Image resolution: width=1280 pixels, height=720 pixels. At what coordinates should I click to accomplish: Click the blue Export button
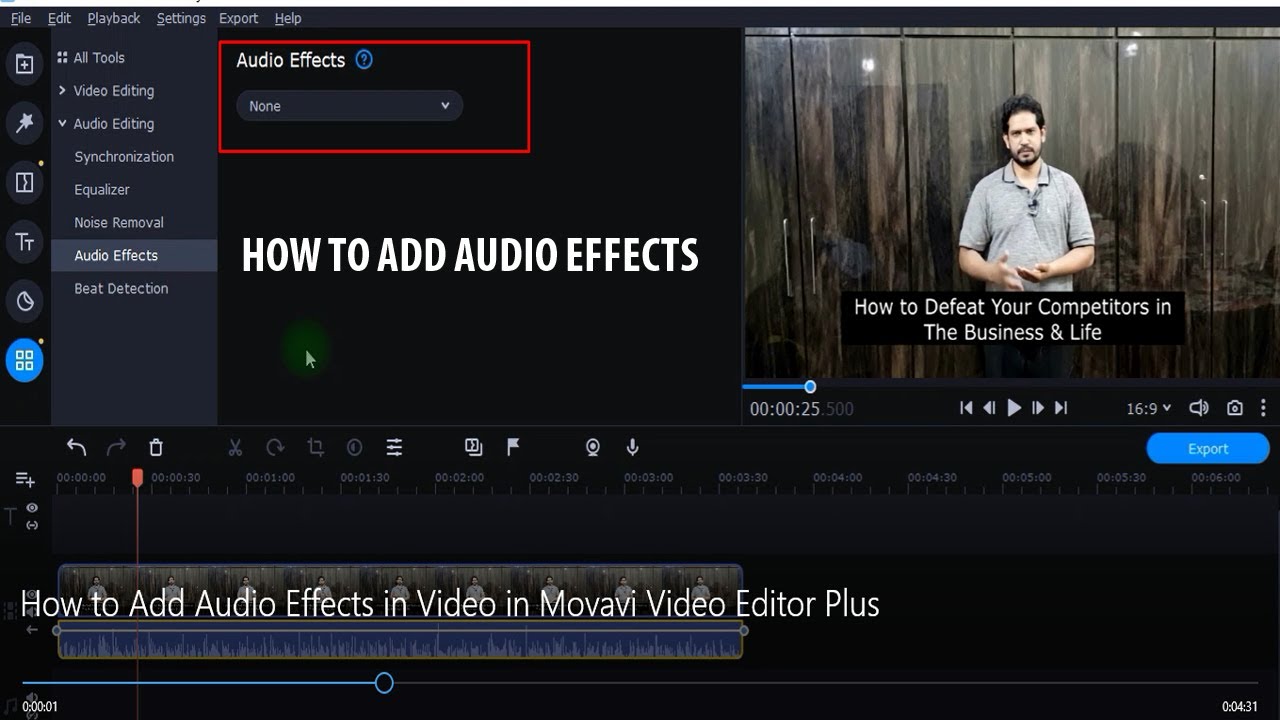tap(1208, 448)
